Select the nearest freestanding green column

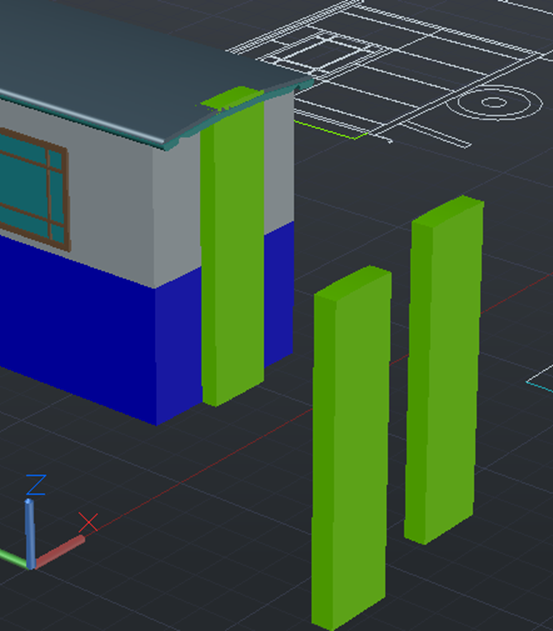[350, 447]
